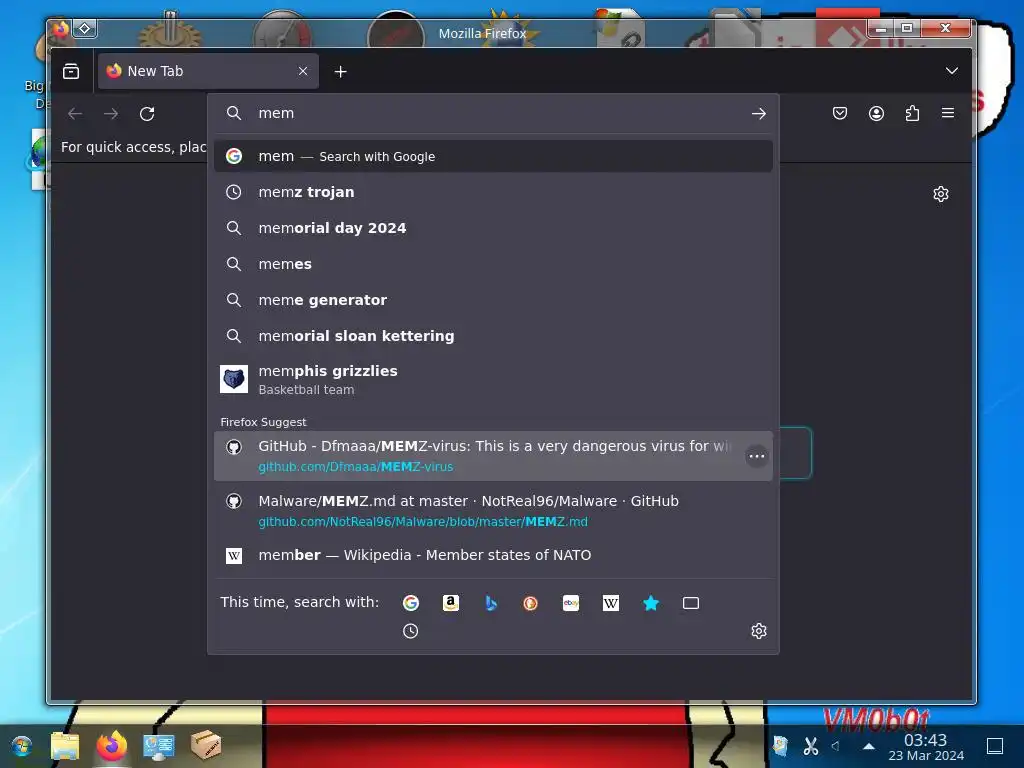Expand the list all tabs chevron
The image size is (1024, 768).
click(952, 71)
